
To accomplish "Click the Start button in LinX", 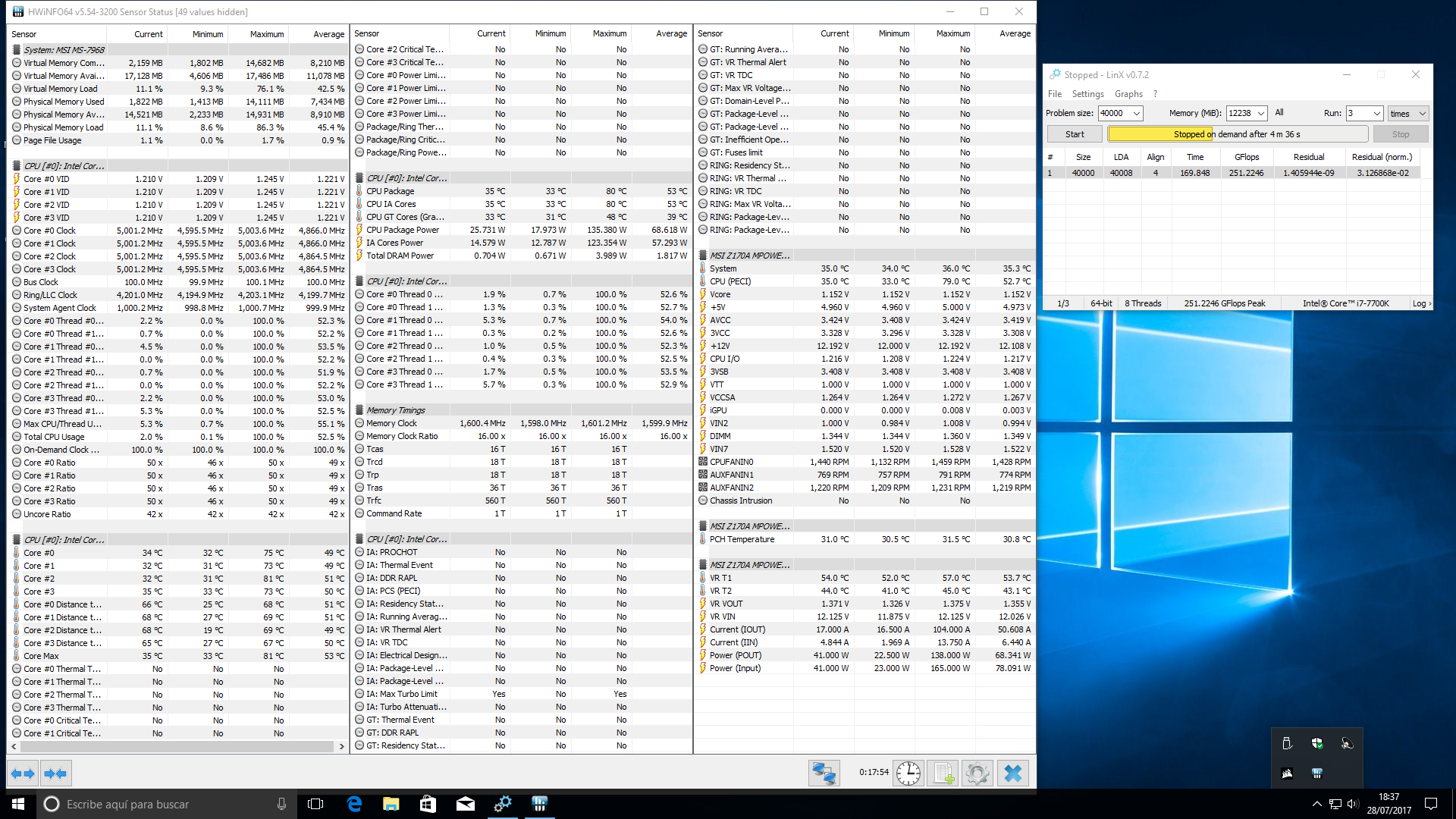I will (1075, 134).
